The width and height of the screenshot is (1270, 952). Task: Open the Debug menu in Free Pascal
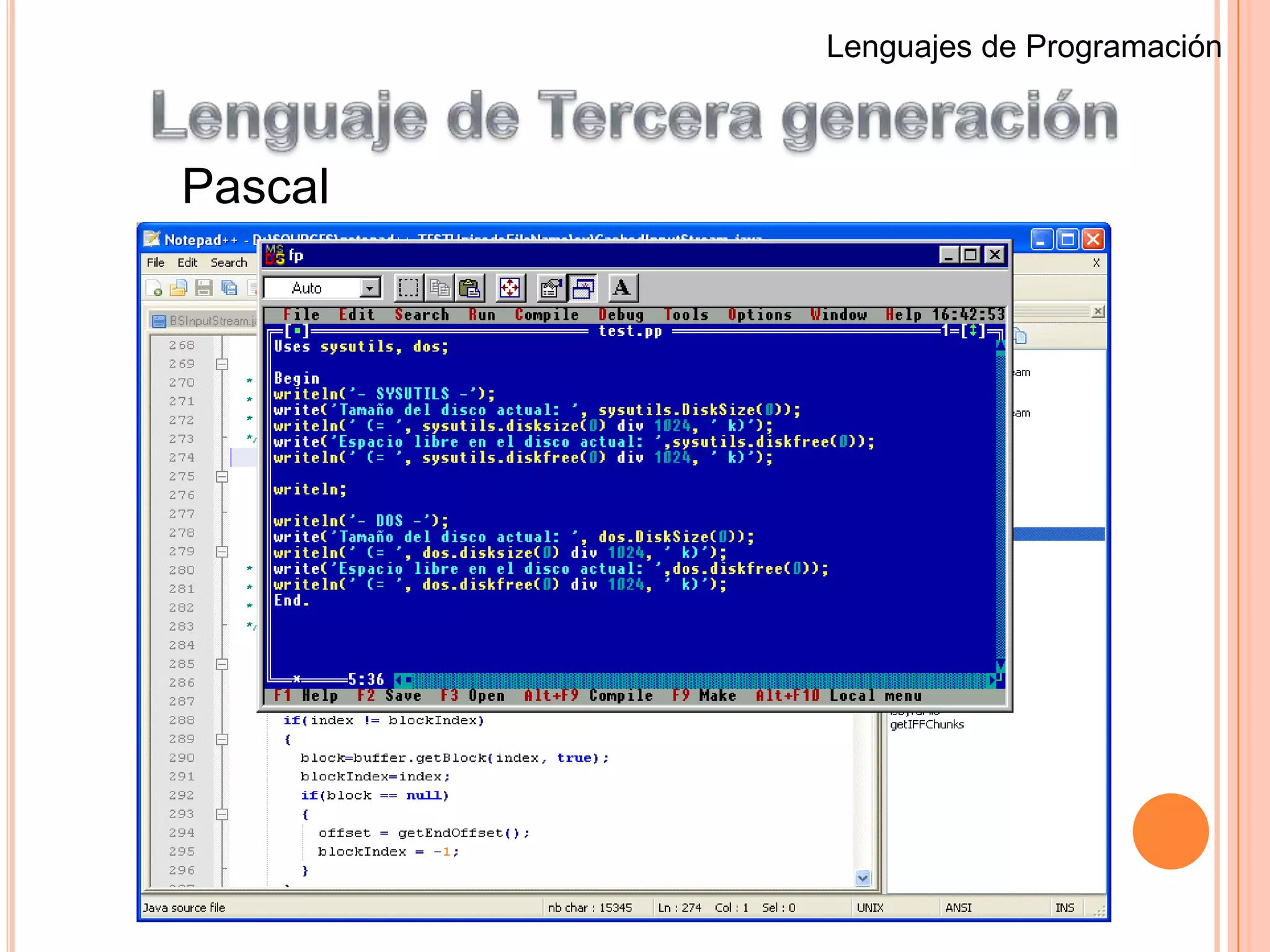click(621, 315)
